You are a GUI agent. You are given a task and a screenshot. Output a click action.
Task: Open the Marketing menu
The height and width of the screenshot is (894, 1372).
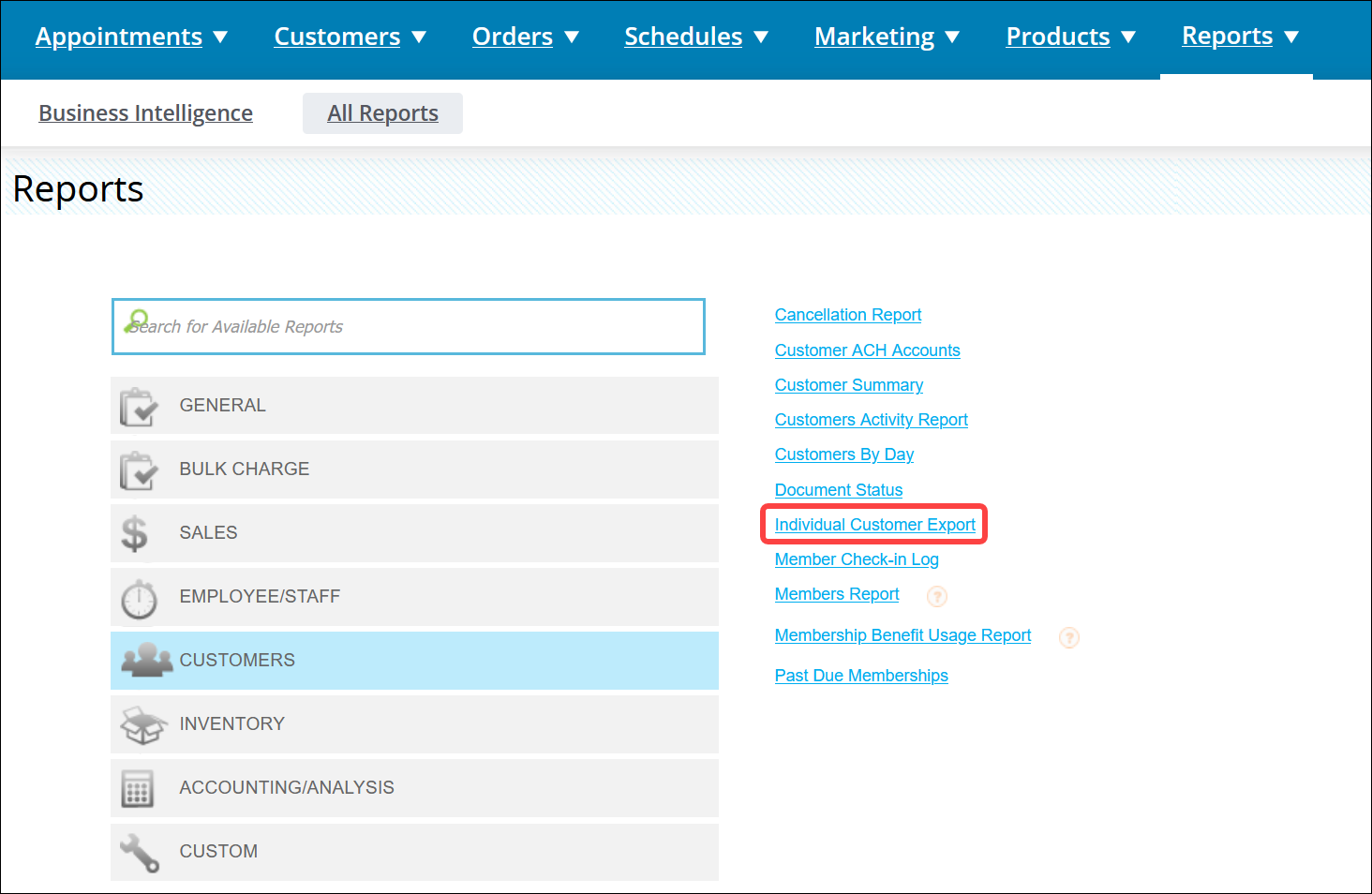pyautogui.click(x=874, y=37)
